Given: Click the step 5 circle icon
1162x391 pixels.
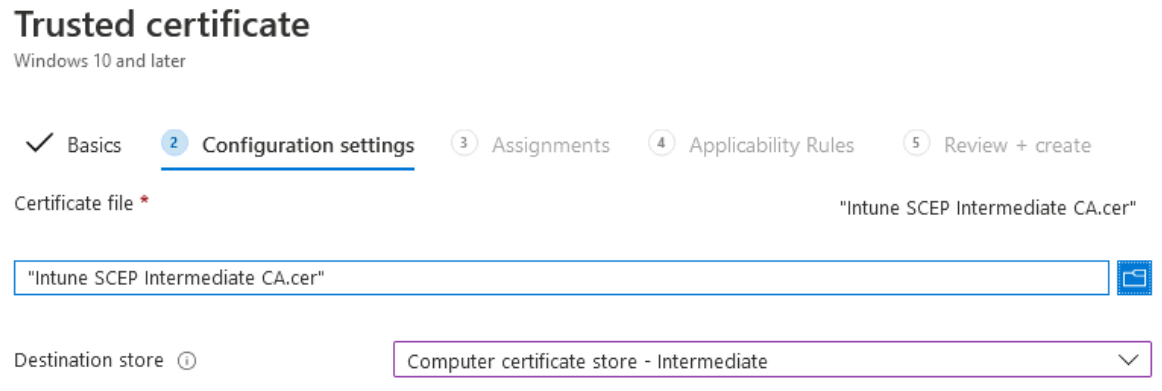Looking at the screenshot, I should click(x=917, y=144).
